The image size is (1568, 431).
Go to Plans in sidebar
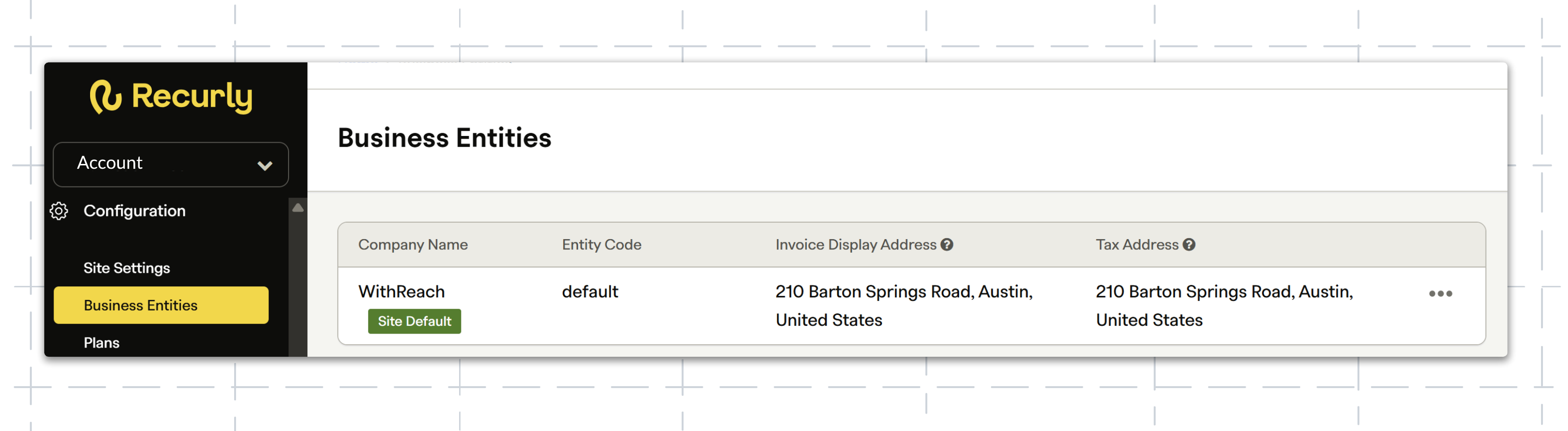tap(102, 343)
